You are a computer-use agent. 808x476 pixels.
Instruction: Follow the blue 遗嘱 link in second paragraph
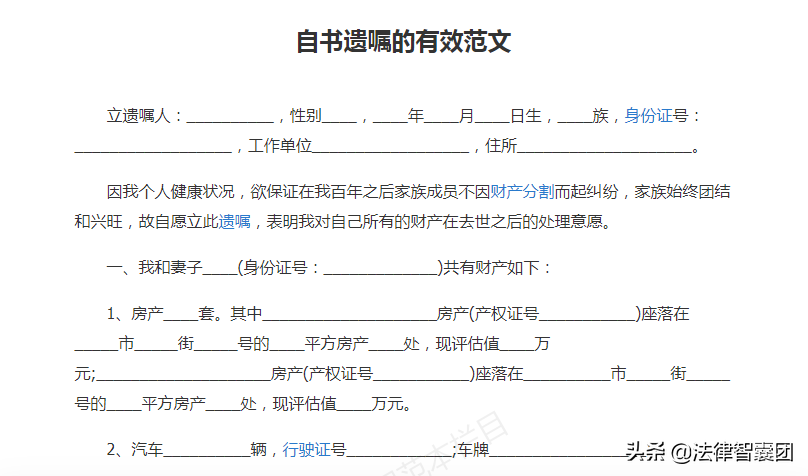coord(235,222)
